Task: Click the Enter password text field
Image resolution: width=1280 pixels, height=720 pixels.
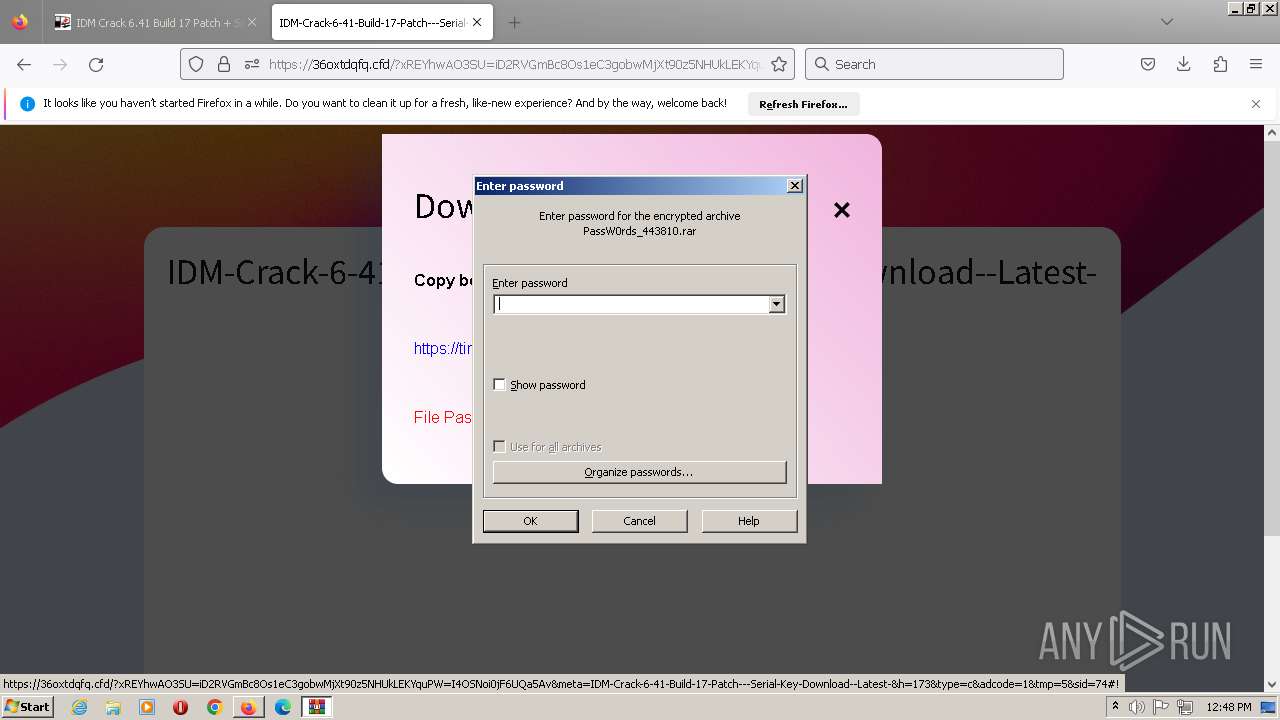Action: 631,304
